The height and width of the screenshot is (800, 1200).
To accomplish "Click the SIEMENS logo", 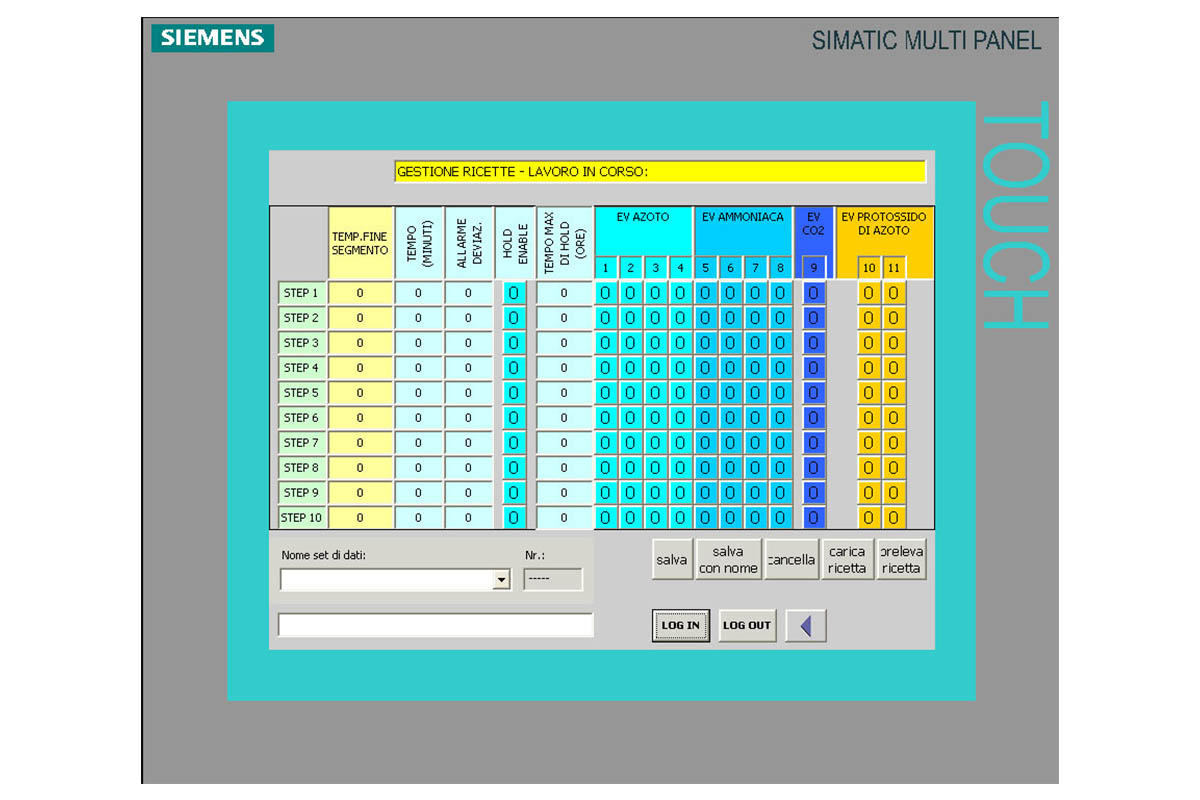I will point(213,38).
